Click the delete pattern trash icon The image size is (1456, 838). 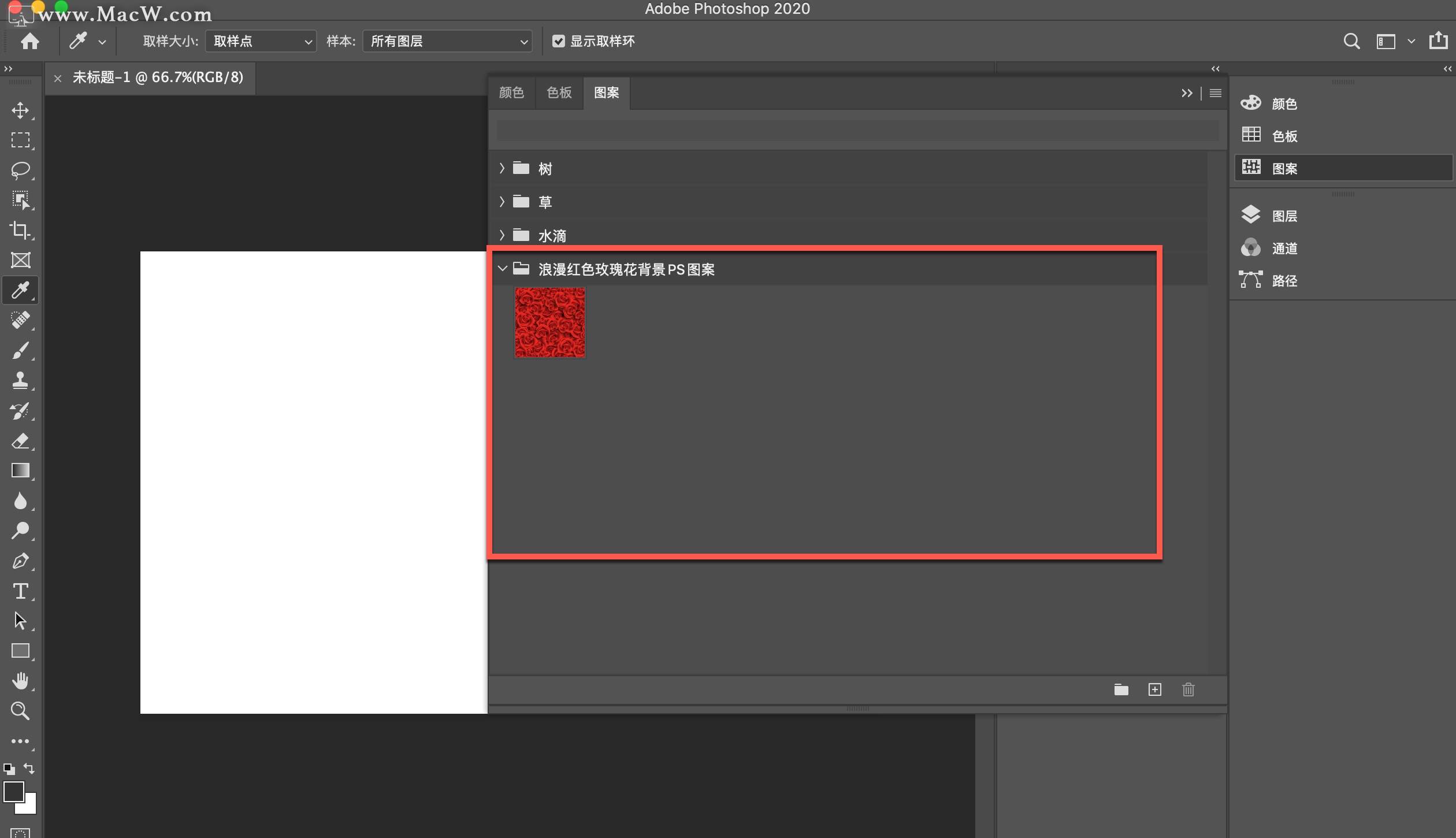tap(1188, 689)
